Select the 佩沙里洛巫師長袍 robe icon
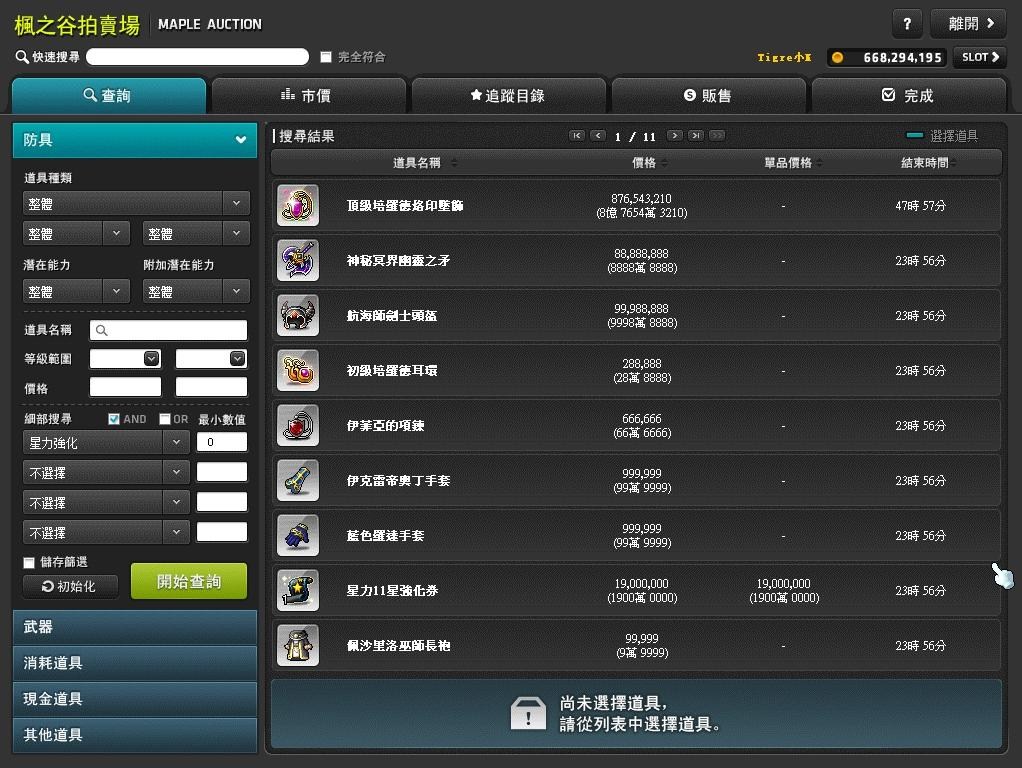Screen dimensions: 1022x768 click(x=297, y=645)
